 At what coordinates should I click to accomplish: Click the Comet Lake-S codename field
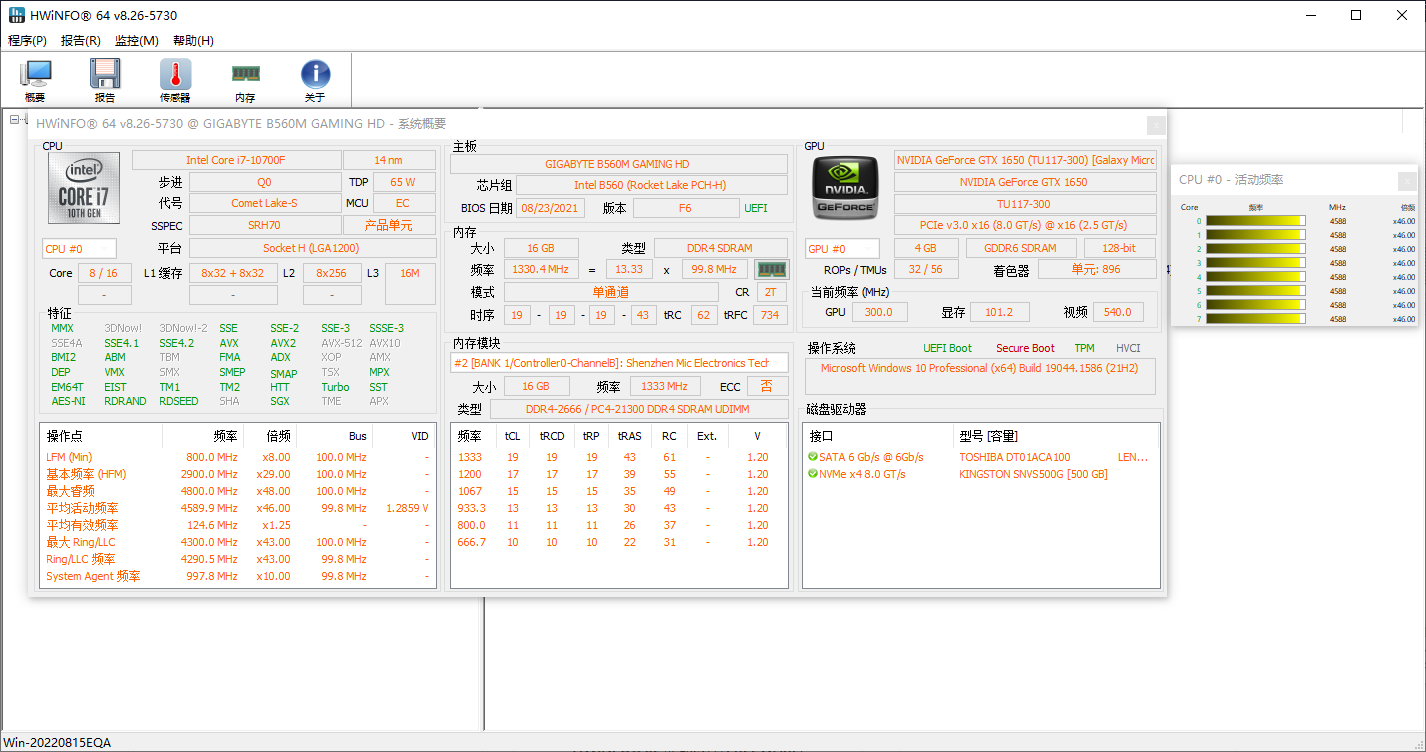(x=264, y=203)
